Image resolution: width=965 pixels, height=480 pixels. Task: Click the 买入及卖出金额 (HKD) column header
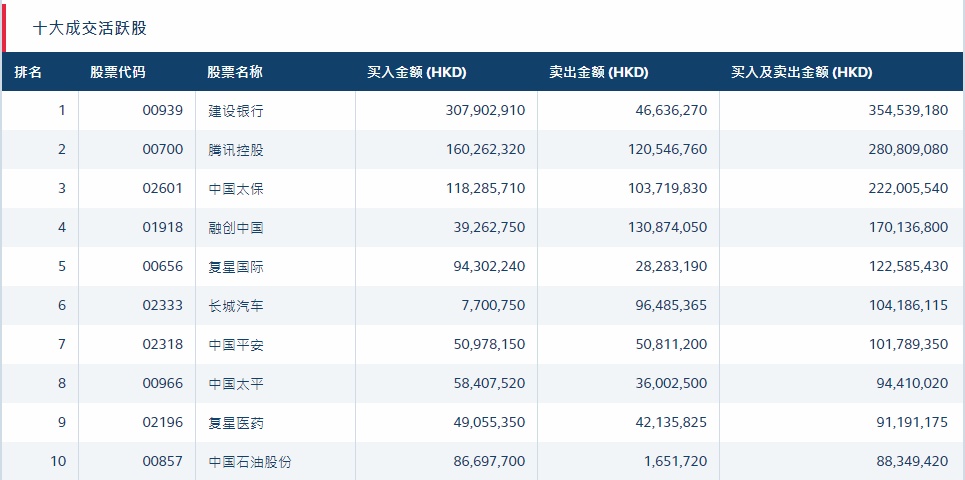tap(801, 72)
